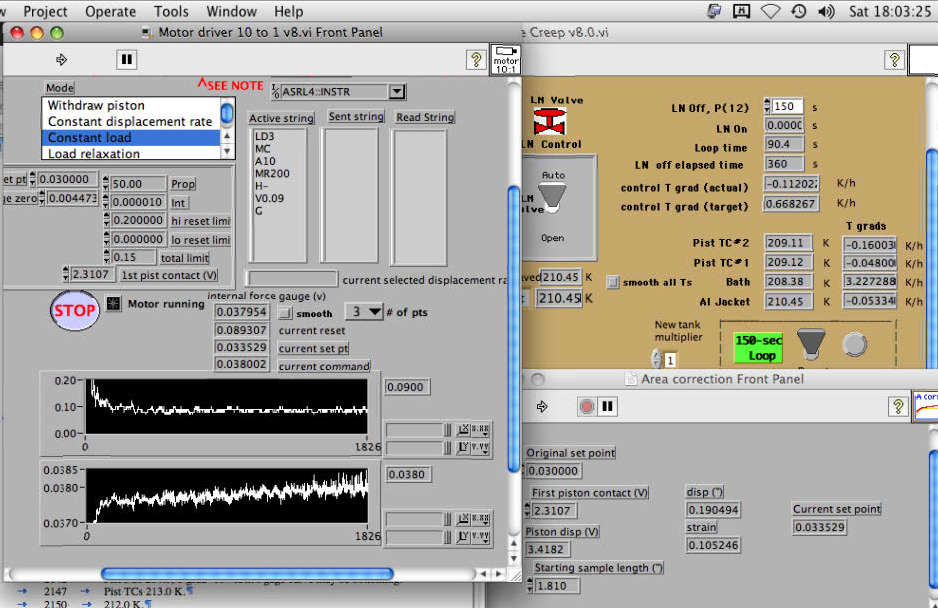The width and height of the screenshot is (938, 608).
Task: Click the Run arrow in Motor driver window
Action: [x=62, y=60]
